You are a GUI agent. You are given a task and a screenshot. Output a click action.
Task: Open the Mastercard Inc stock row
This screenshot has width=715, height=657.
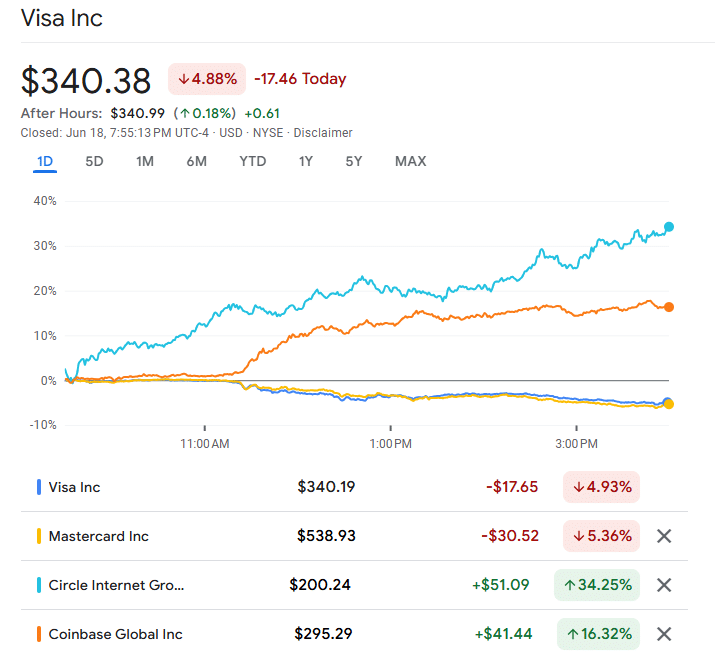tap(354, 536)
